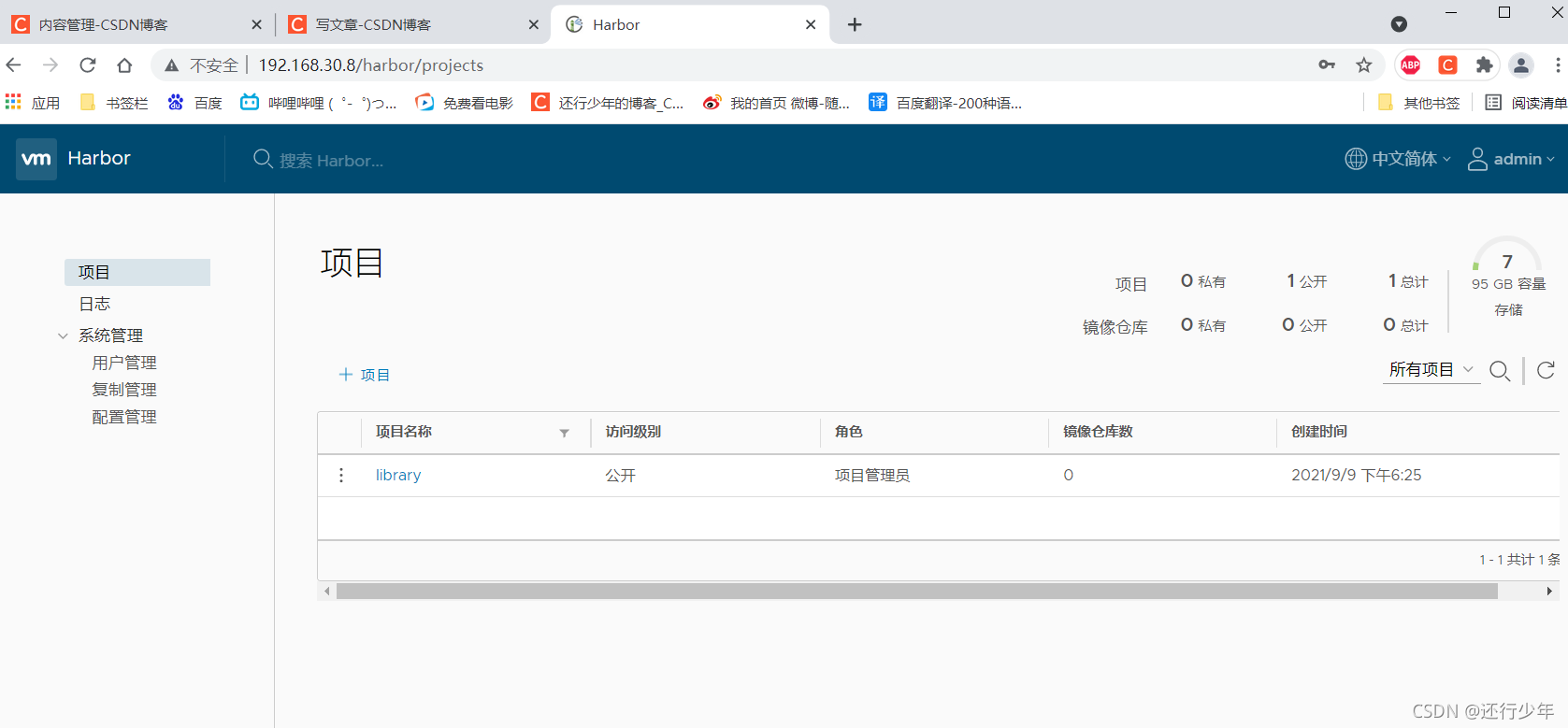This screenshot has width=1568, height=728.
Task: Click the not-secure warning icon in address bar
Action: click(x=171, y=65)
